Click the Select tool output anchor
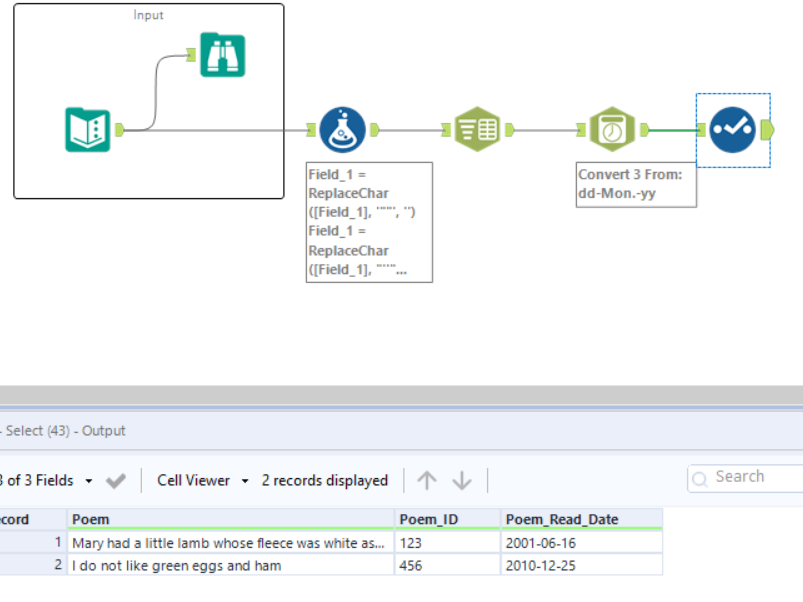Screen dimensions: 803x602 [x=767, y=130]
